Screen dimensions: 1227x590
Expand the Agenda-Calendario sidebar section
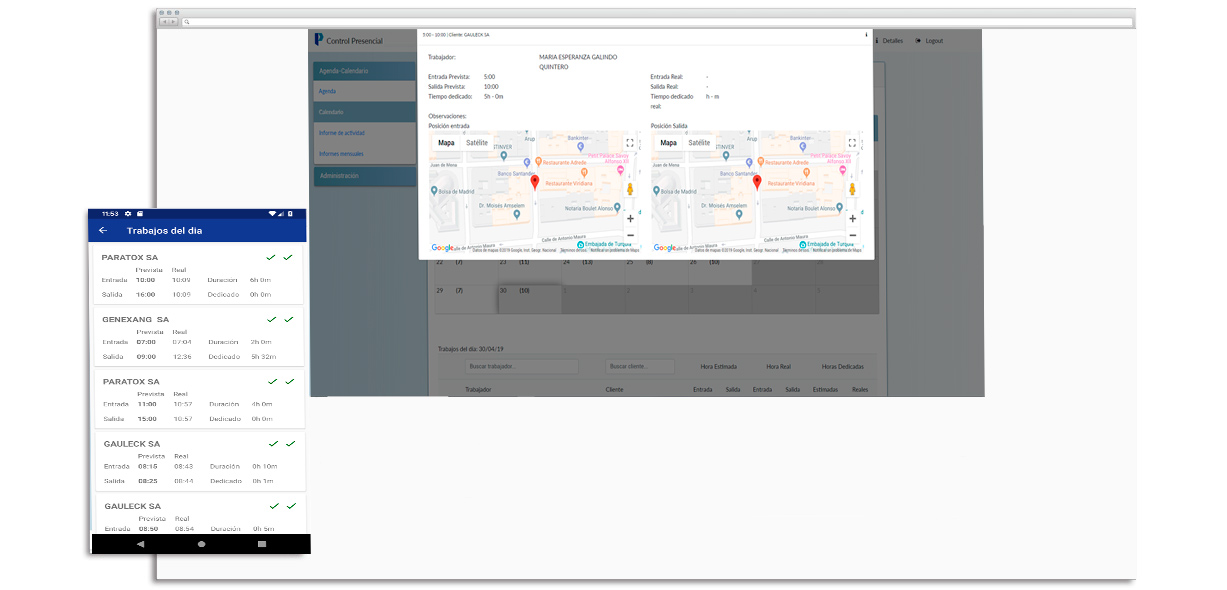pyautogui.click(x=365, y=71)
